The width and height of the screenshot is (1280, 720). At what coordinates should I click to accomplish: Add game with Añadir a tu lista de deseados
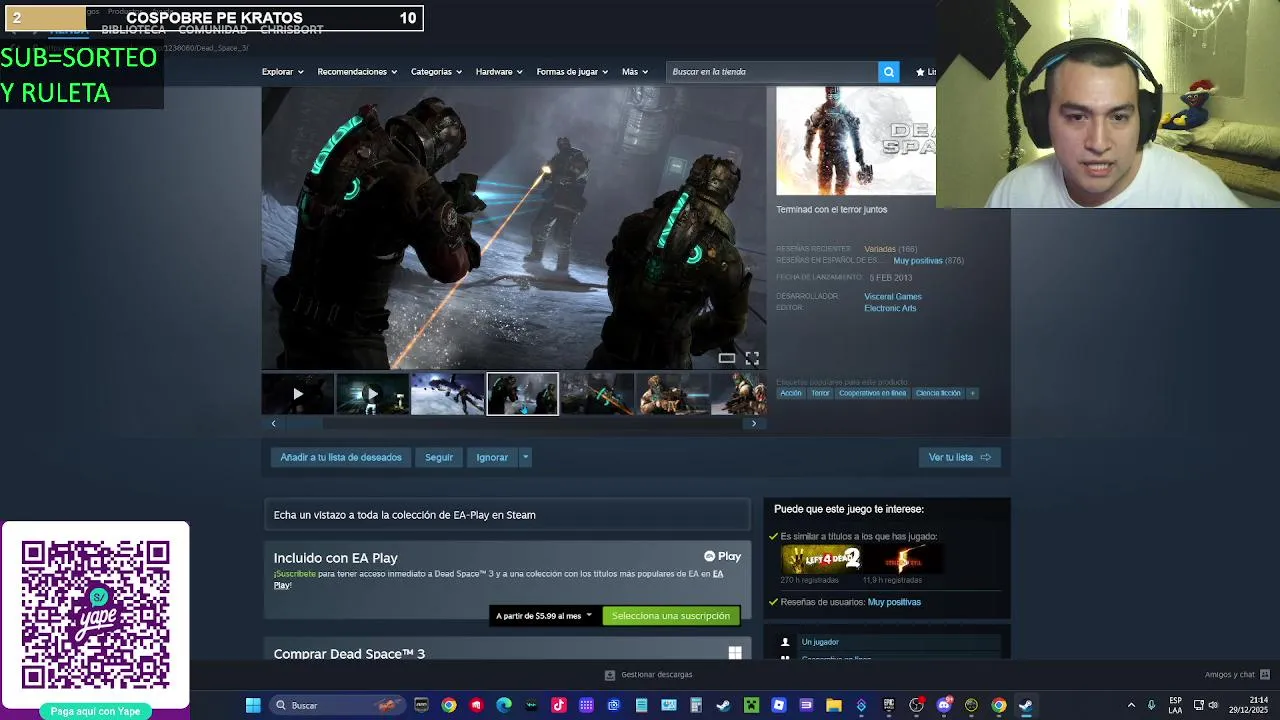tap(341, 457)
